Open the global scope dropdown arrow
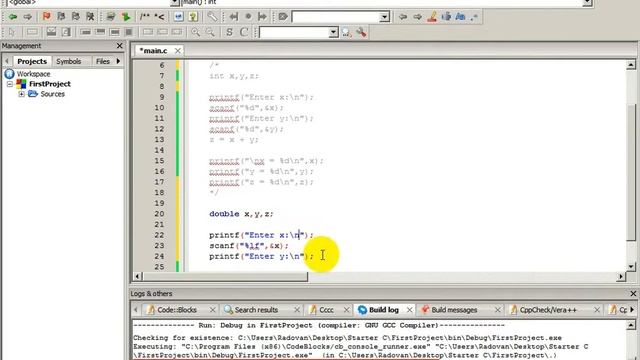The image size is (640, 360). (175, 2)
